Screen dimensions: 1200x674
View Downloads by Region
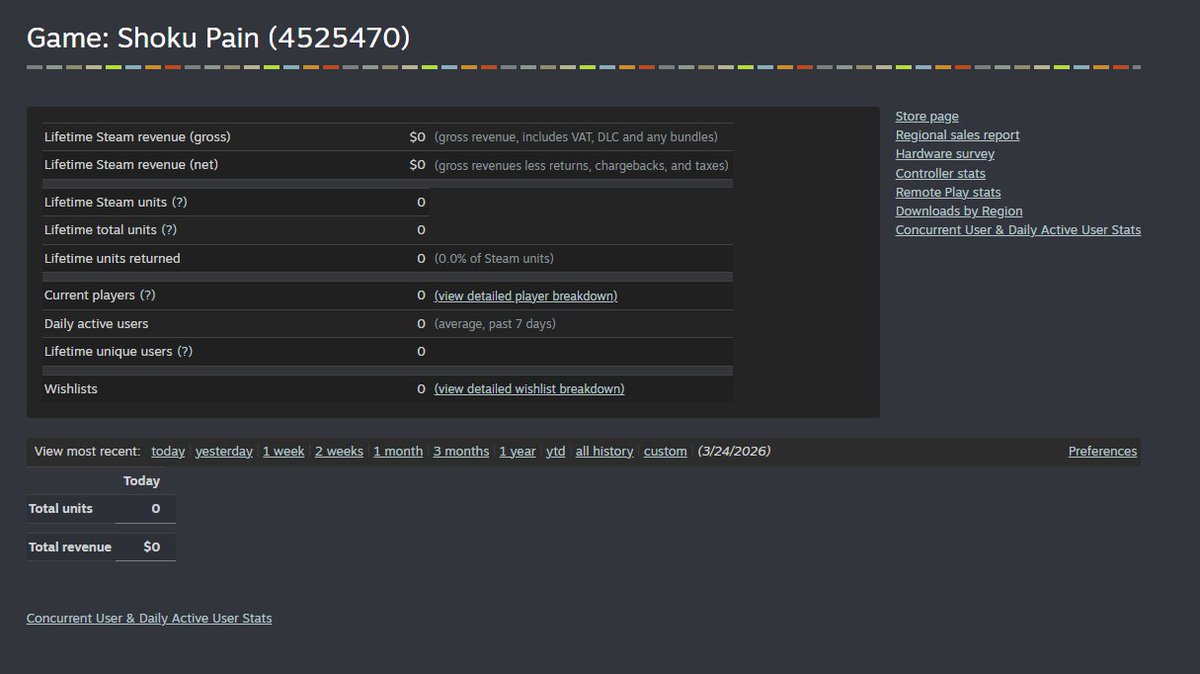pos(958,211)
